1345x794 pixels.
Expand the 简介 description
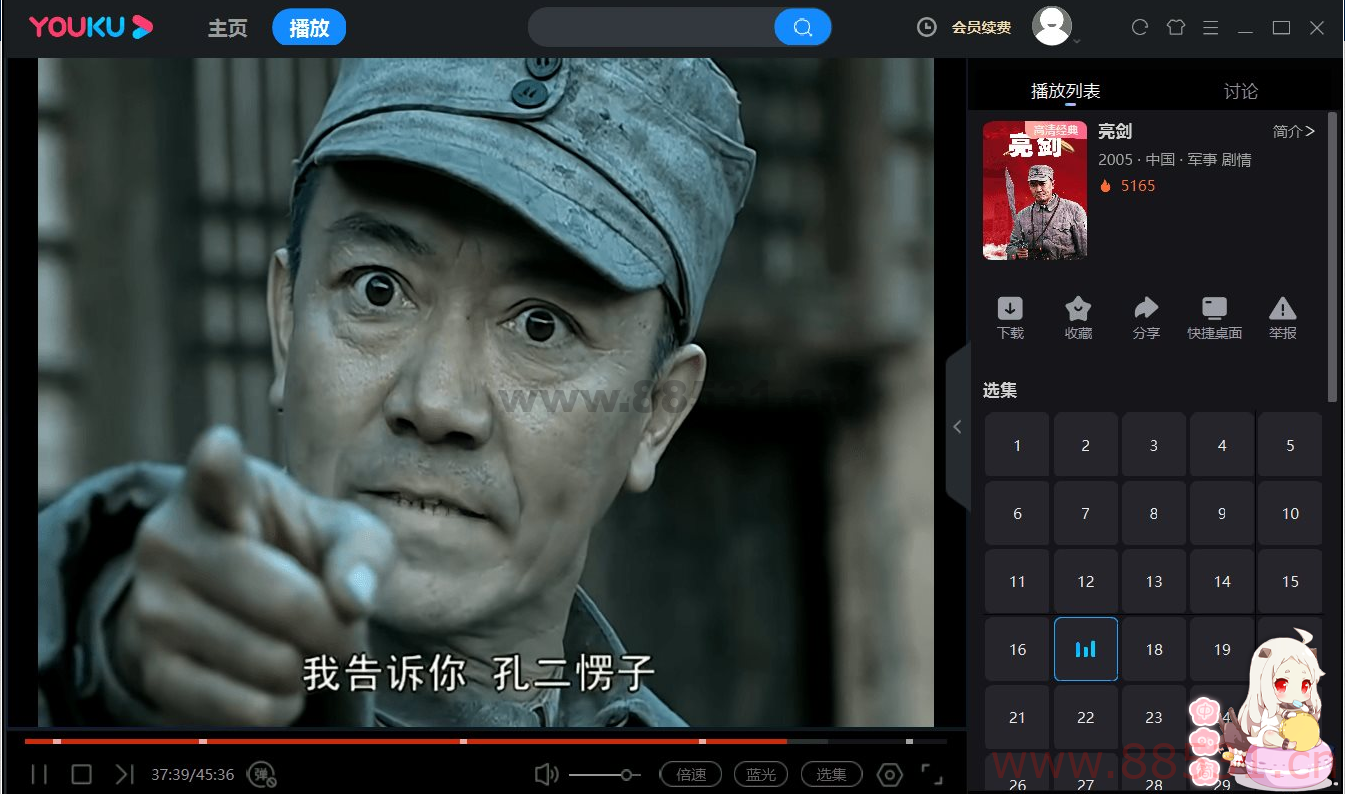click(x=1293, y=131)
